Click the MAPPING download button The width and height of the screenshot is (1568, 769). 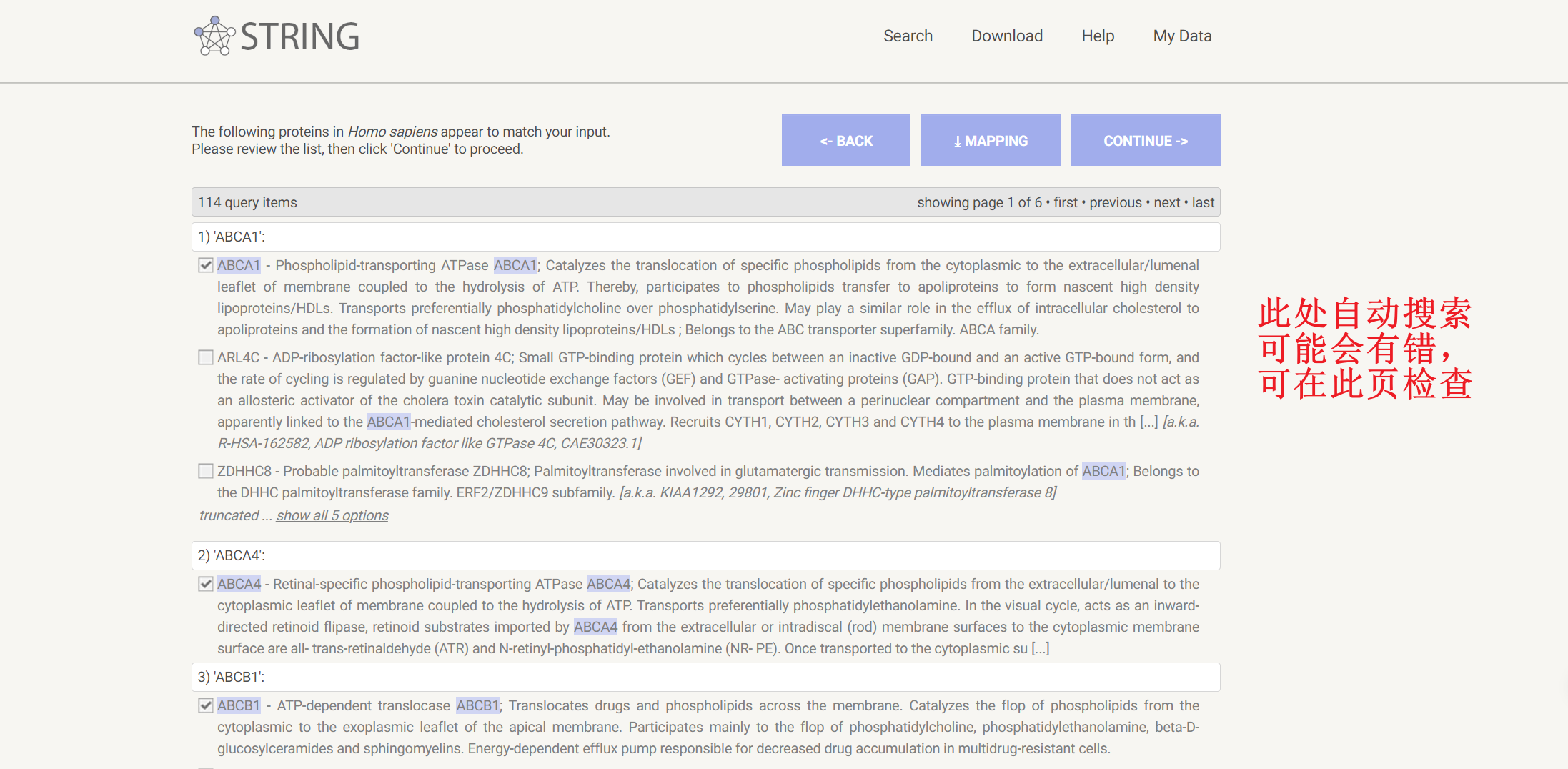[991, 140]
